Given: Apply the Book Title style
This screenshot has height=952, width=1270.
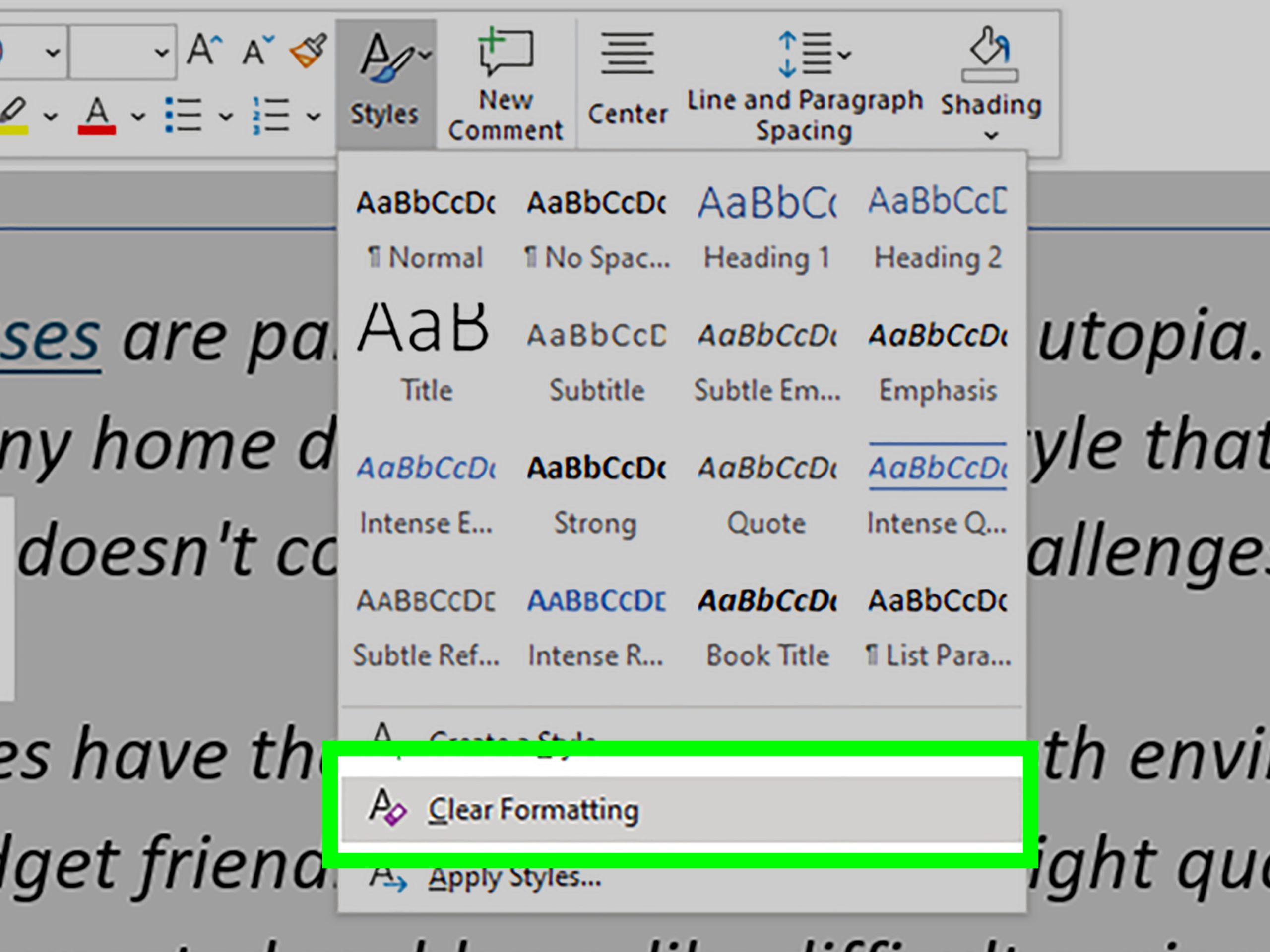Looking at the screenshot, I should (767, 627).
